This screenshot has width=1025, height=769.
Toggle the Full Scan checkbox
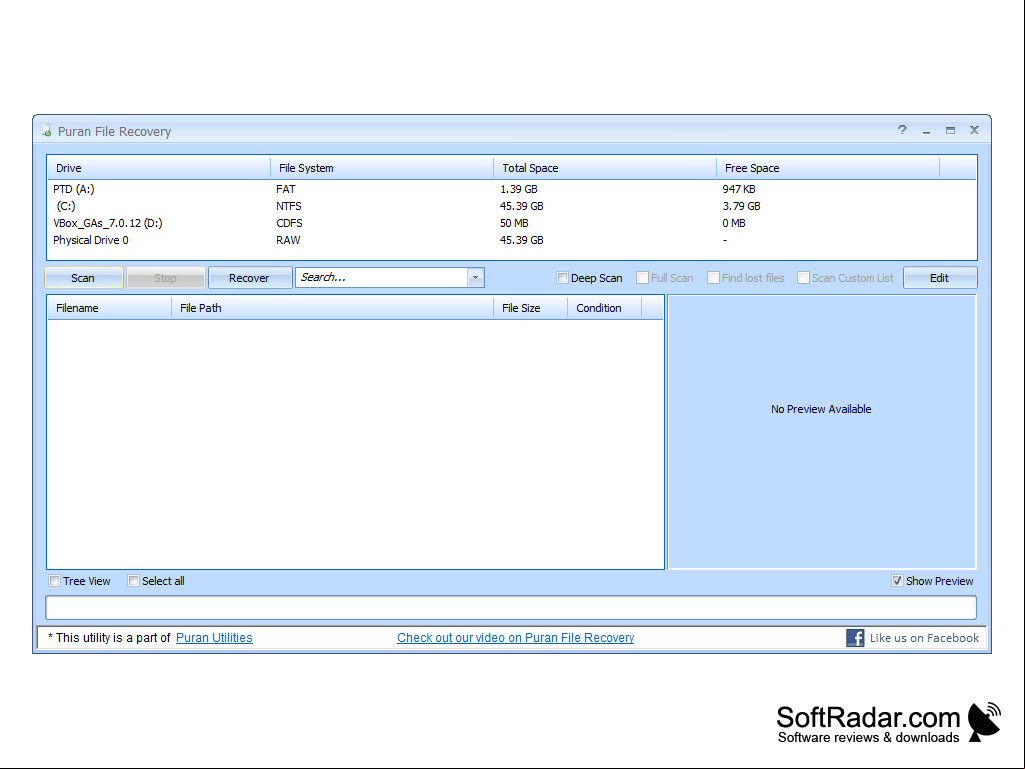pyautogui.click(x=643, y=277)
